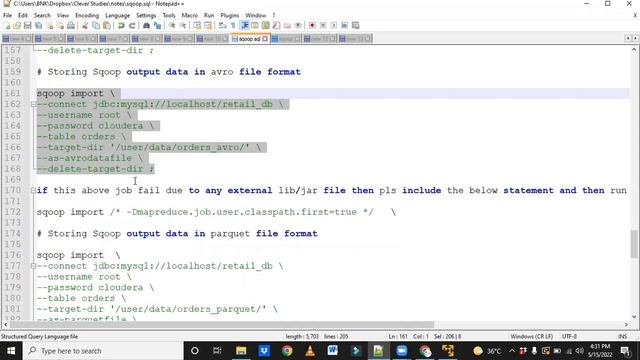Collapse the fold marker at line 177
This screenshot has height=360, width=640.
pos(33,266)
